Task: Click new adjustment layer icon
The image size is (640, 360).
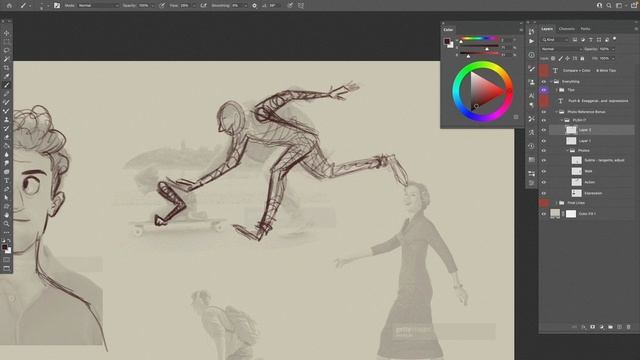Action: point(602,327)
